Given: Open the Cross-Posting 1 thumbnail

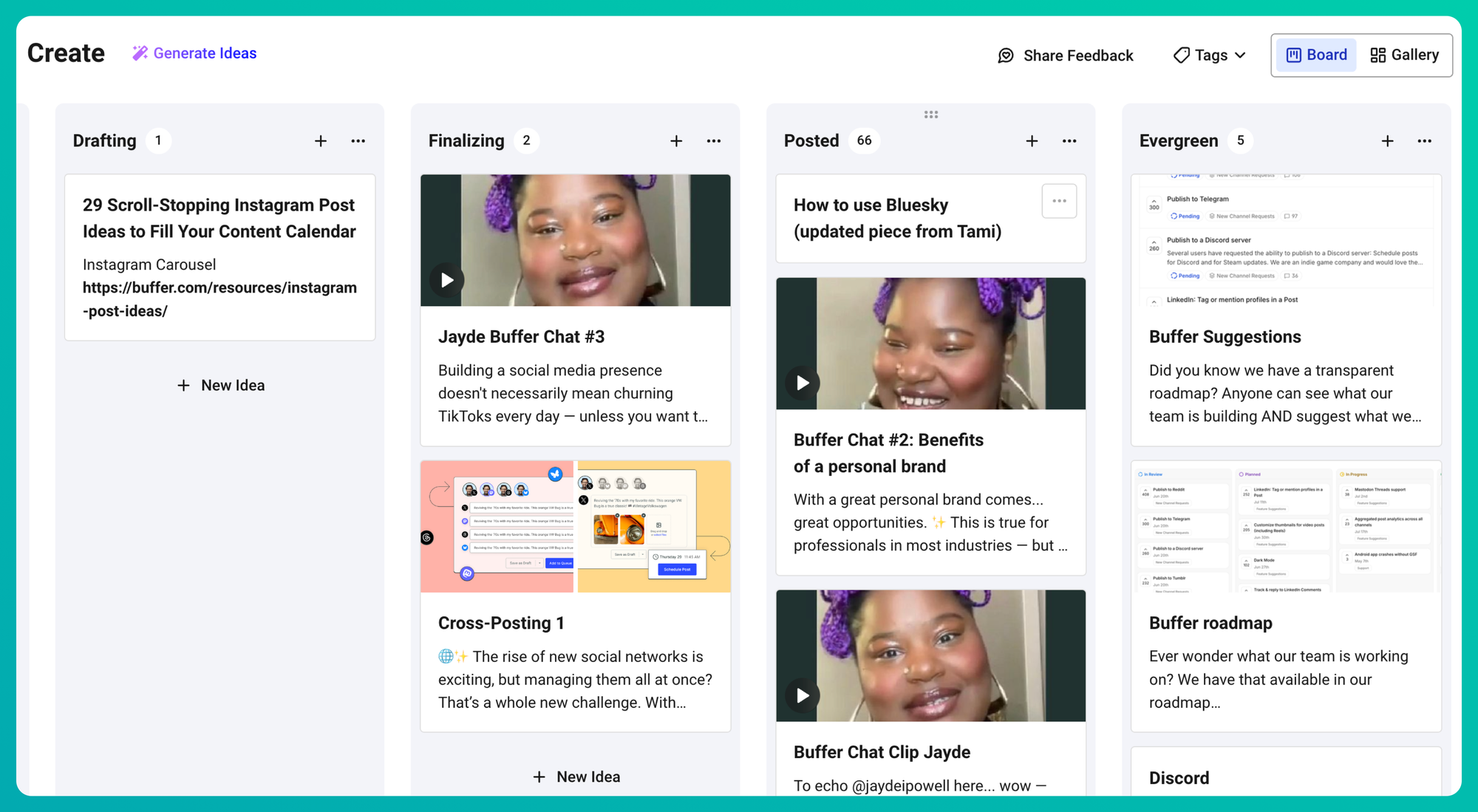Looking at the screenshot, I should (575, 526).
